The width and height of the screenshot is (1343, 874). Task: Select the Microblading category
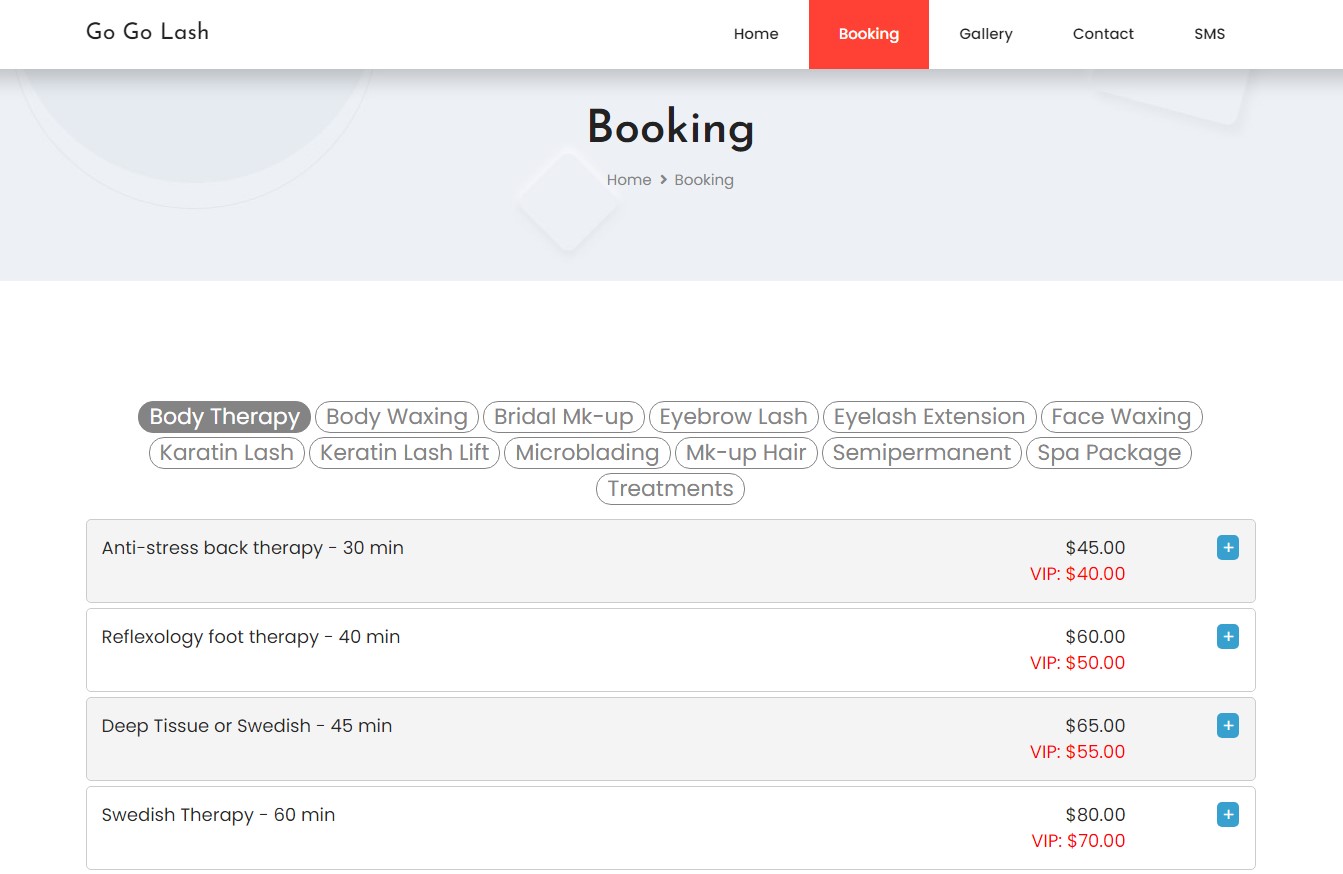[587, 453]
